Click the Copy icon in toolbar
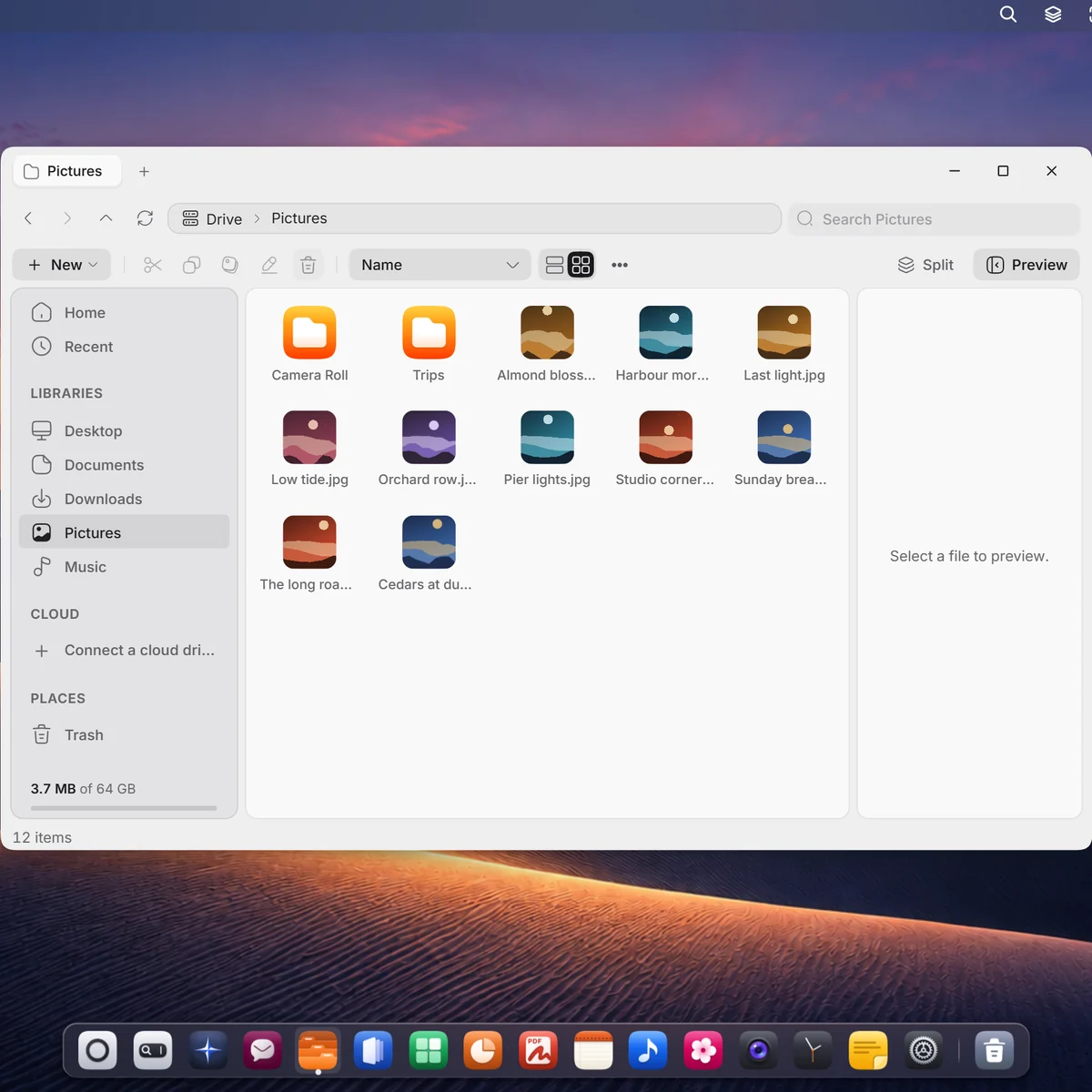 coord(192,265)
